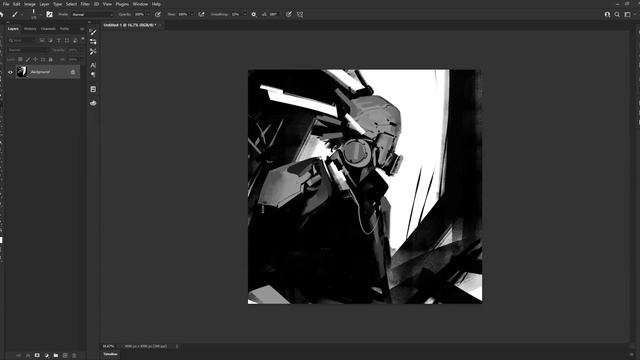This screenshot has width=640, height=360.
Task: Create a new group folder icon
Action: (x=56, y=356)
